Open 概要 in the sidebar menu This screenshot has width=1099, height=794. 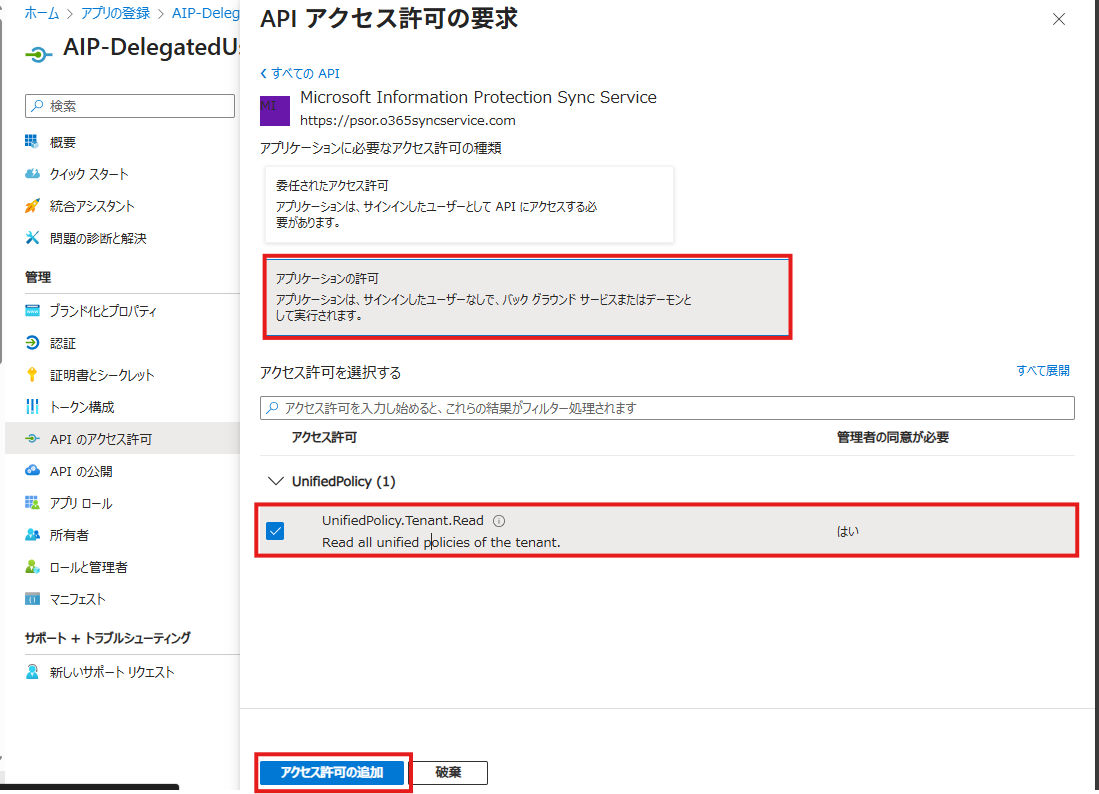62,142
